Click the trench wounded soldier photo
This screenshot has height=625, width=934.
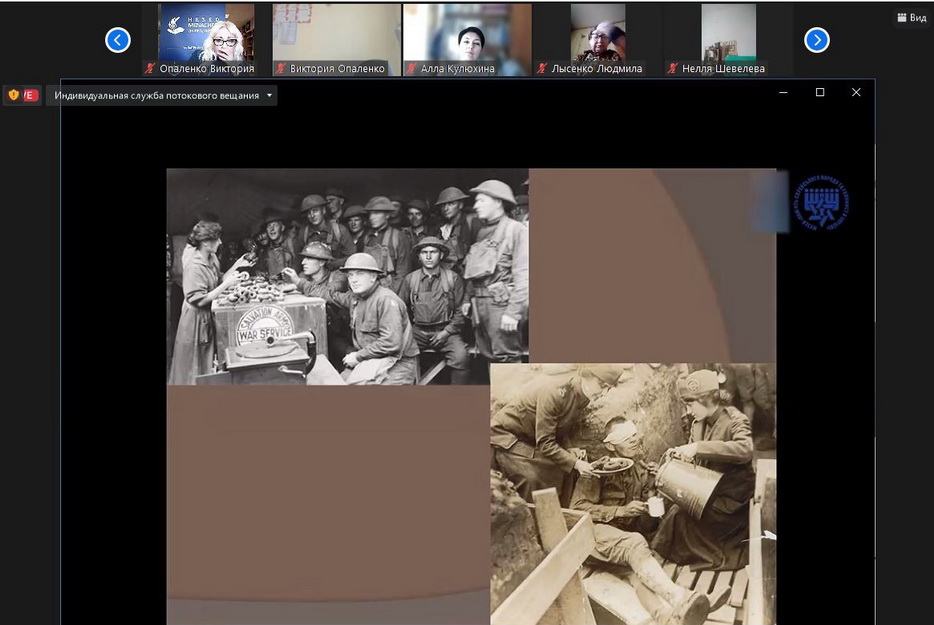[x=633, y=494]
